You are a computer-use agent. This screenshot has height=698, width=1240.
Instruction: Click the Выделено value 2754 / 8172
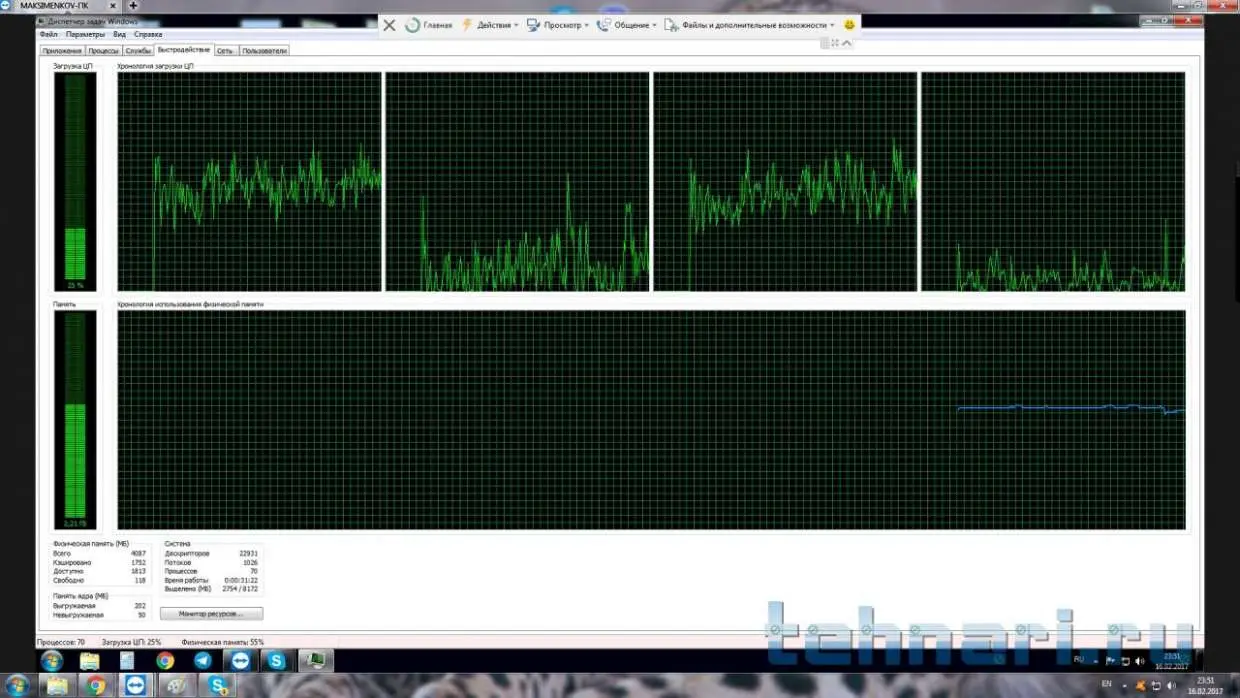[x=240, y=589]
